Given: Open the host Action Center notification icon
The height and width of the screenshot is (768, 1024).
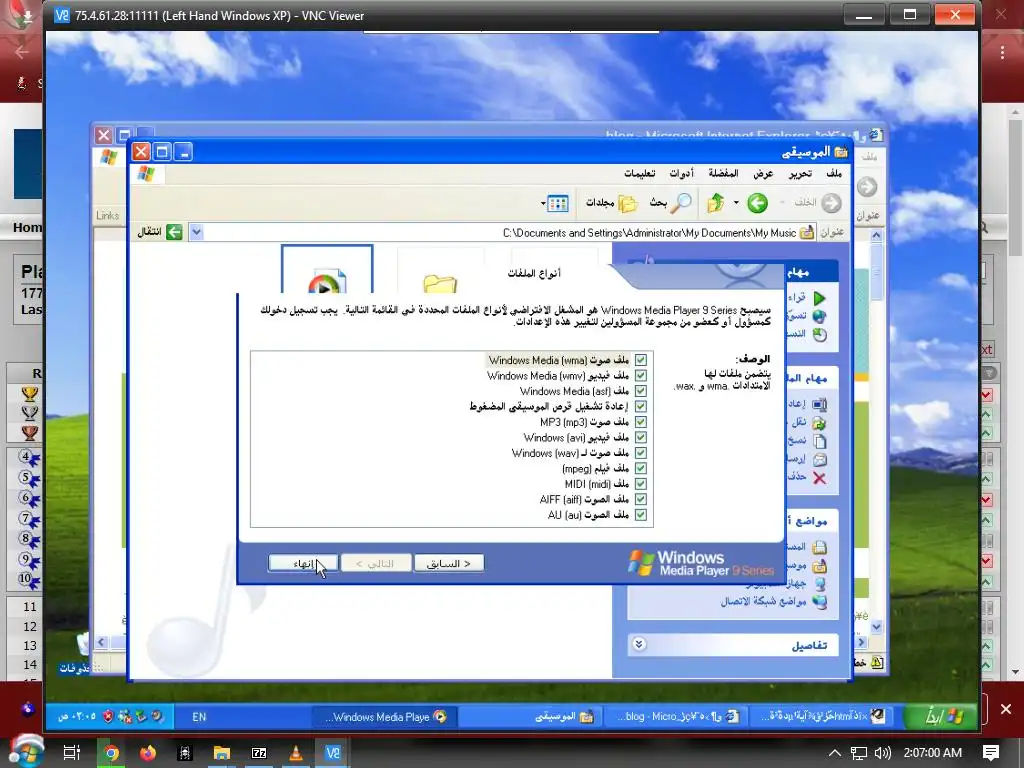Looking at the screenshot, I should pyautogui.click(x=991, y=753).
